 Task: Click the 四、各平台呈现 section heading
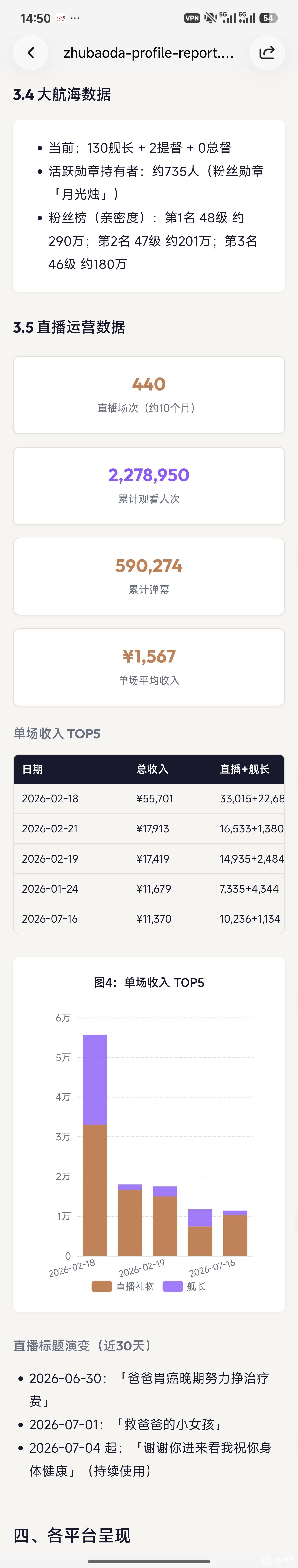pos(72,1535)
